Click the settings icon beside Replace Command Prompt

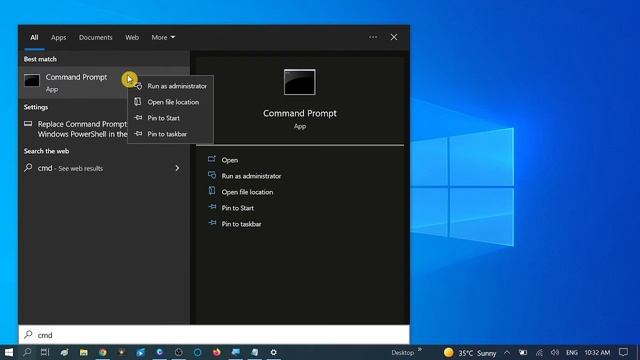tap(28, 124)
